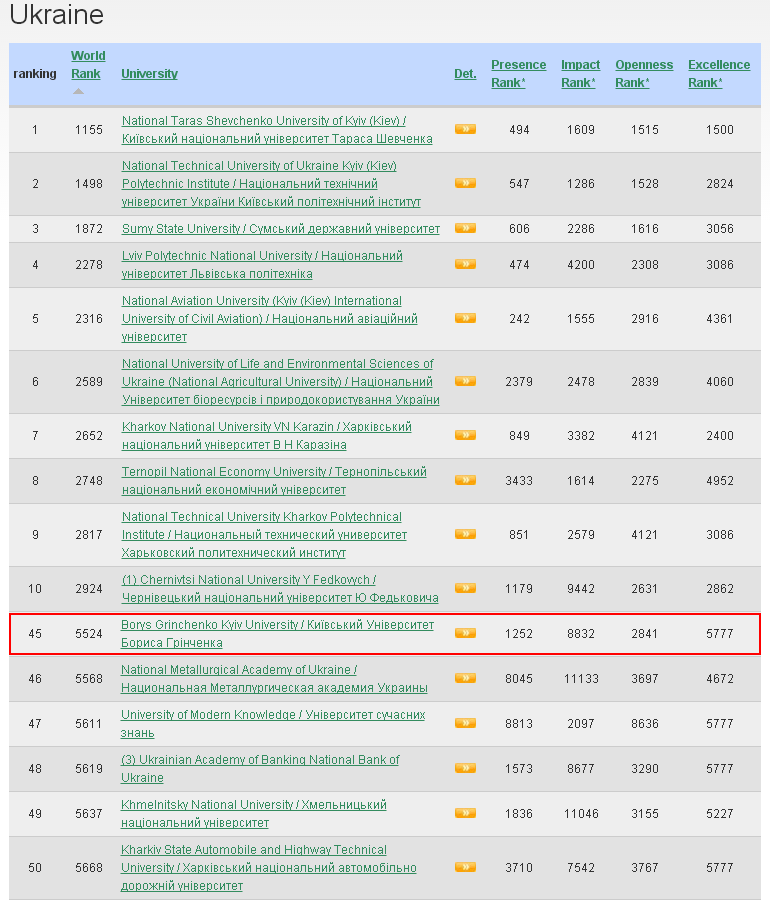Screen dimensions: 770x900
Task: Open National Aviation University link
Action: point(270,319)
